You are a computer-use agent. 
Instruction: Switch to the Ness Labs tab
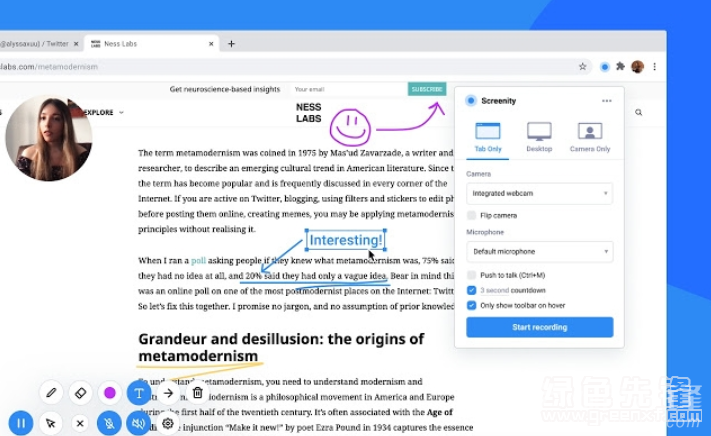(x=151, y=44)
